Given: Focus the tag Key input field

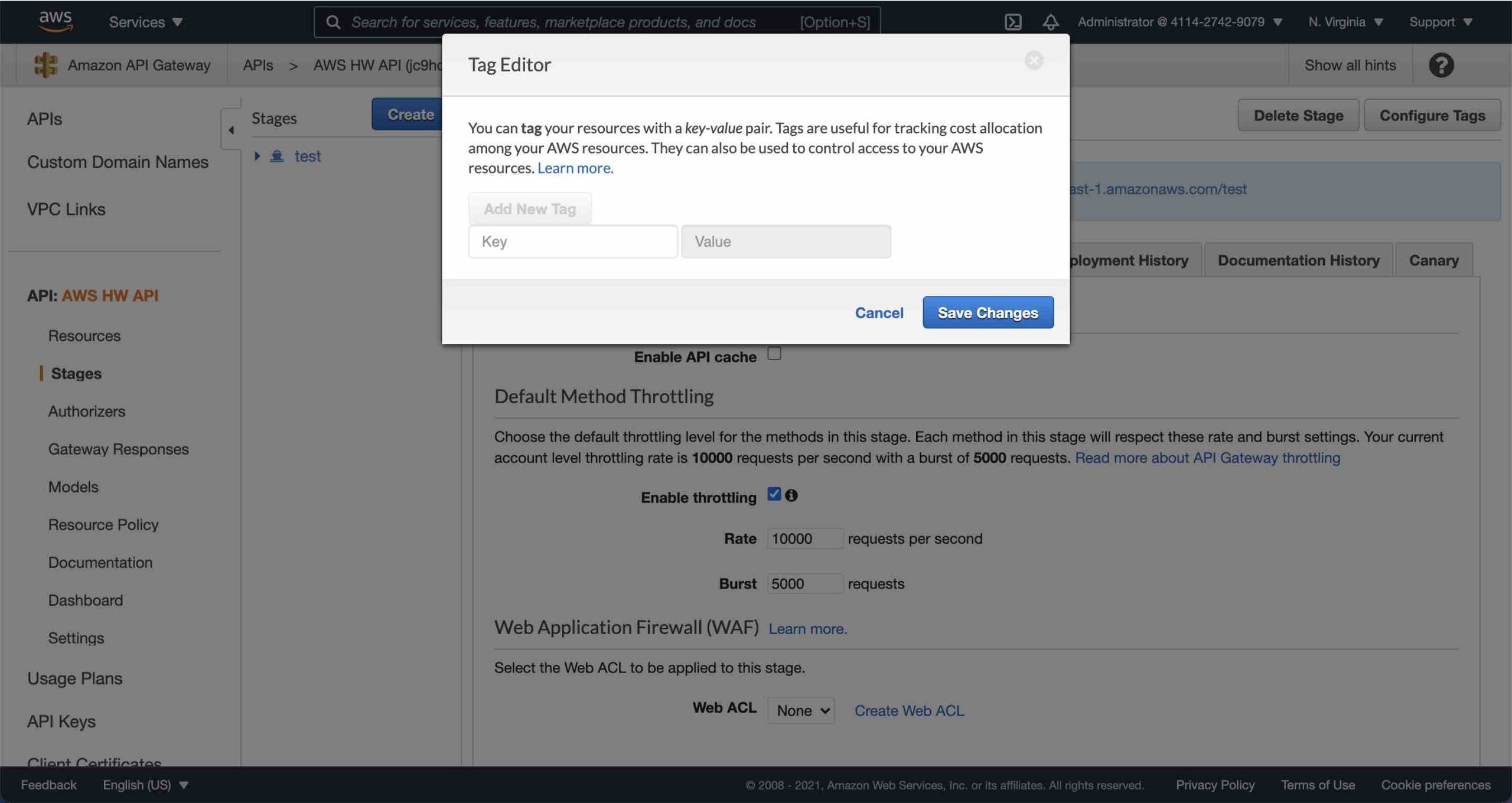Looking at the screenshot, I should click(x=573, y=241).
